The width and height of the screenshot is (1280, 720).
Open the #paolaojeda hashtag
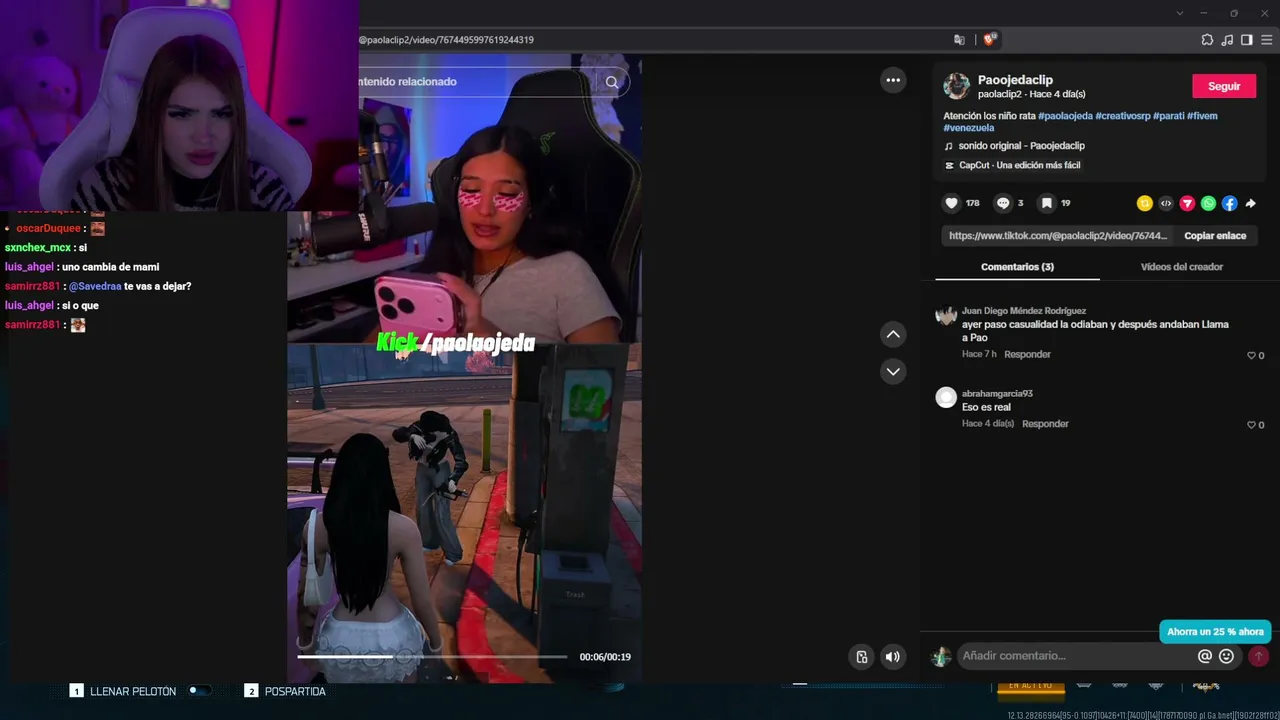pos(1065,116)
